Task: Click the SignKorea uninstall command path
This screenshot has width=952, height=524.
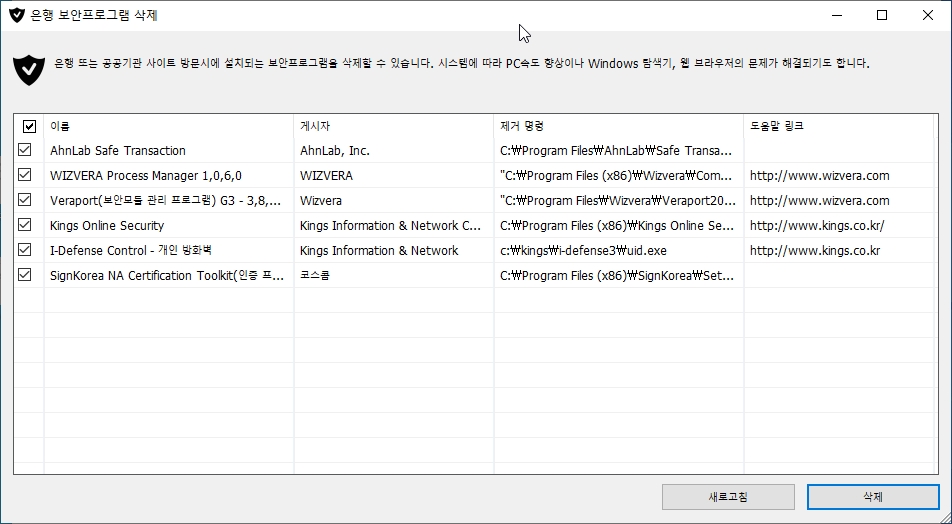Action: tap(617, 275)
